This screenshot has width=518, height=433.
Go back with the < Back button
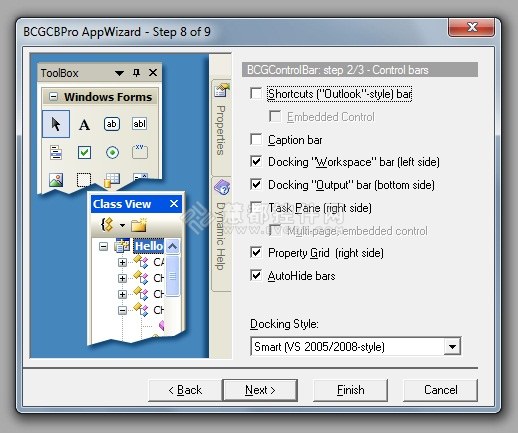(x=185, y=390)
